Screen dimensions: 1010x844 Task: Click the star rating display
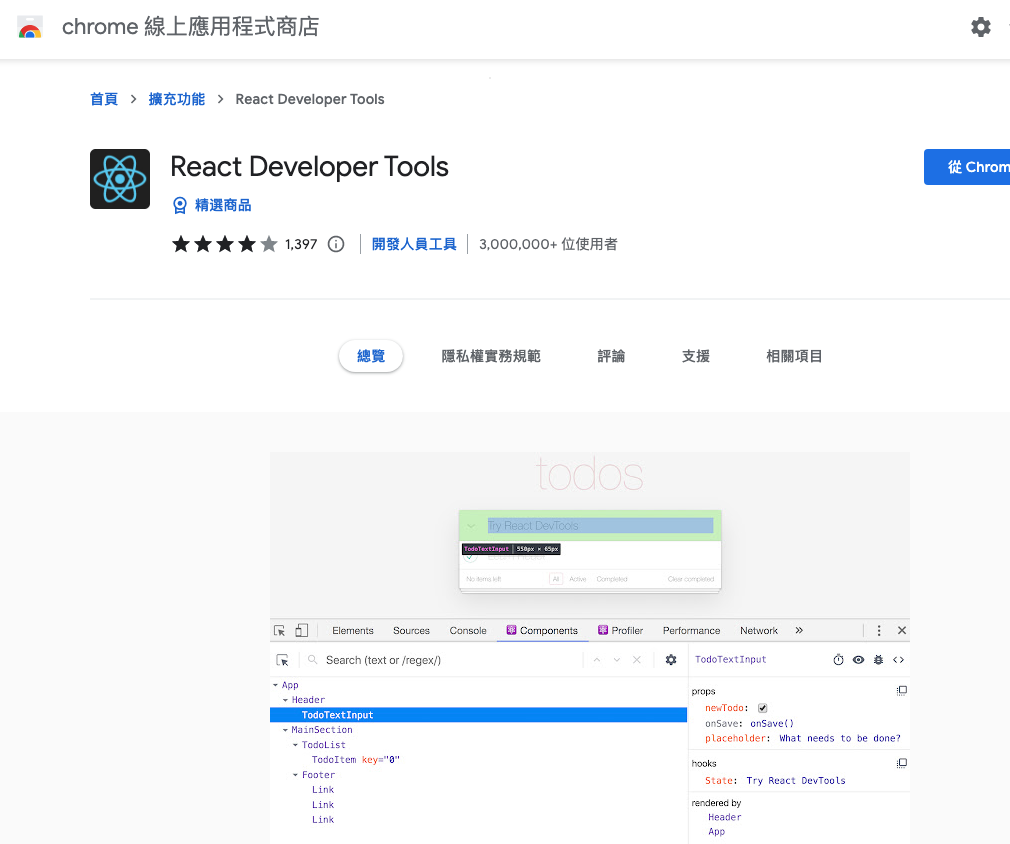point(225,244)
